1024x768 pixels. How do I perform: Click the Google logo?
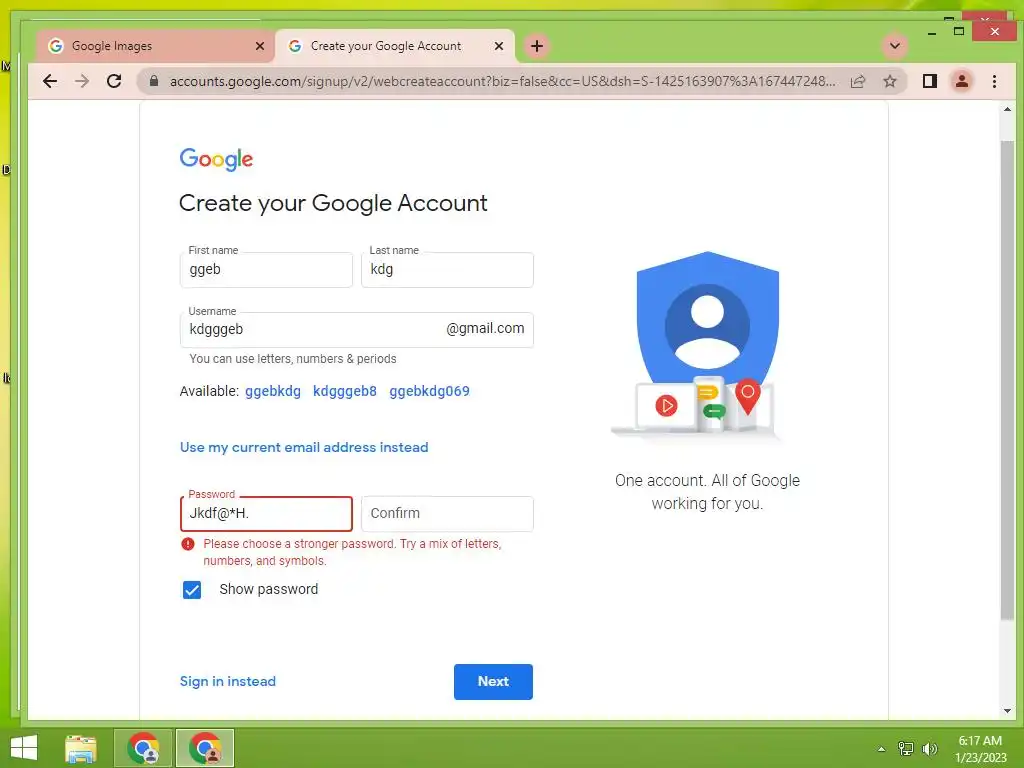[216, 159]
